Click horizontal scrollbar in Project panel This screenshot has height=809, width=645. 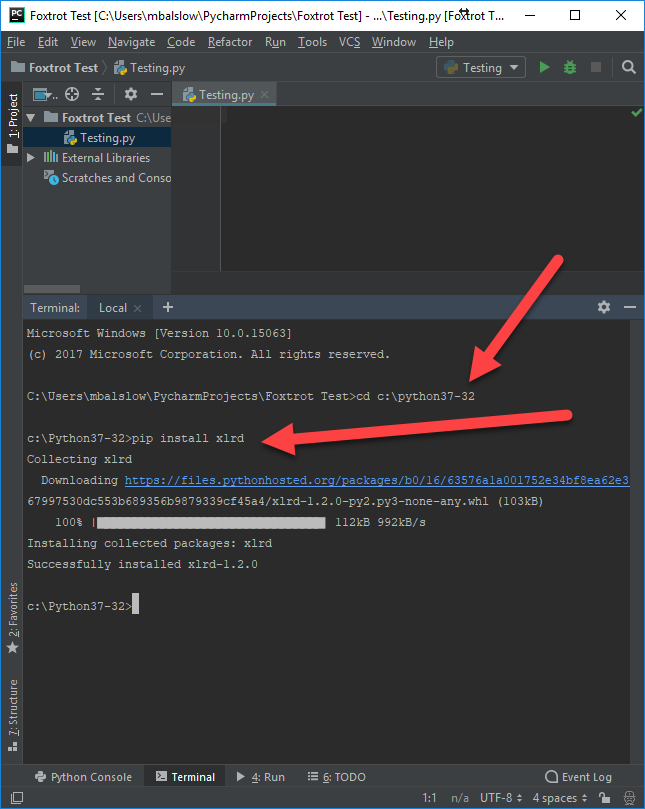pos(52,288)
